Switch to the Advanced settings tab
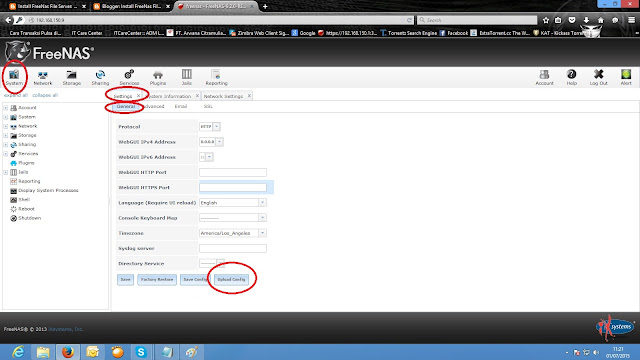The image size is (640, 360). click(153, 107)
